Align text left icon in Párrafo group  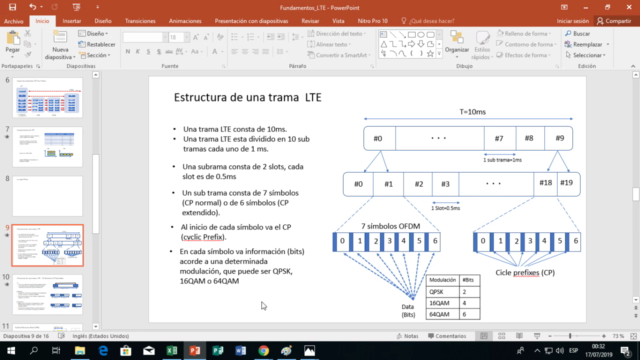(x=234, y=52)
